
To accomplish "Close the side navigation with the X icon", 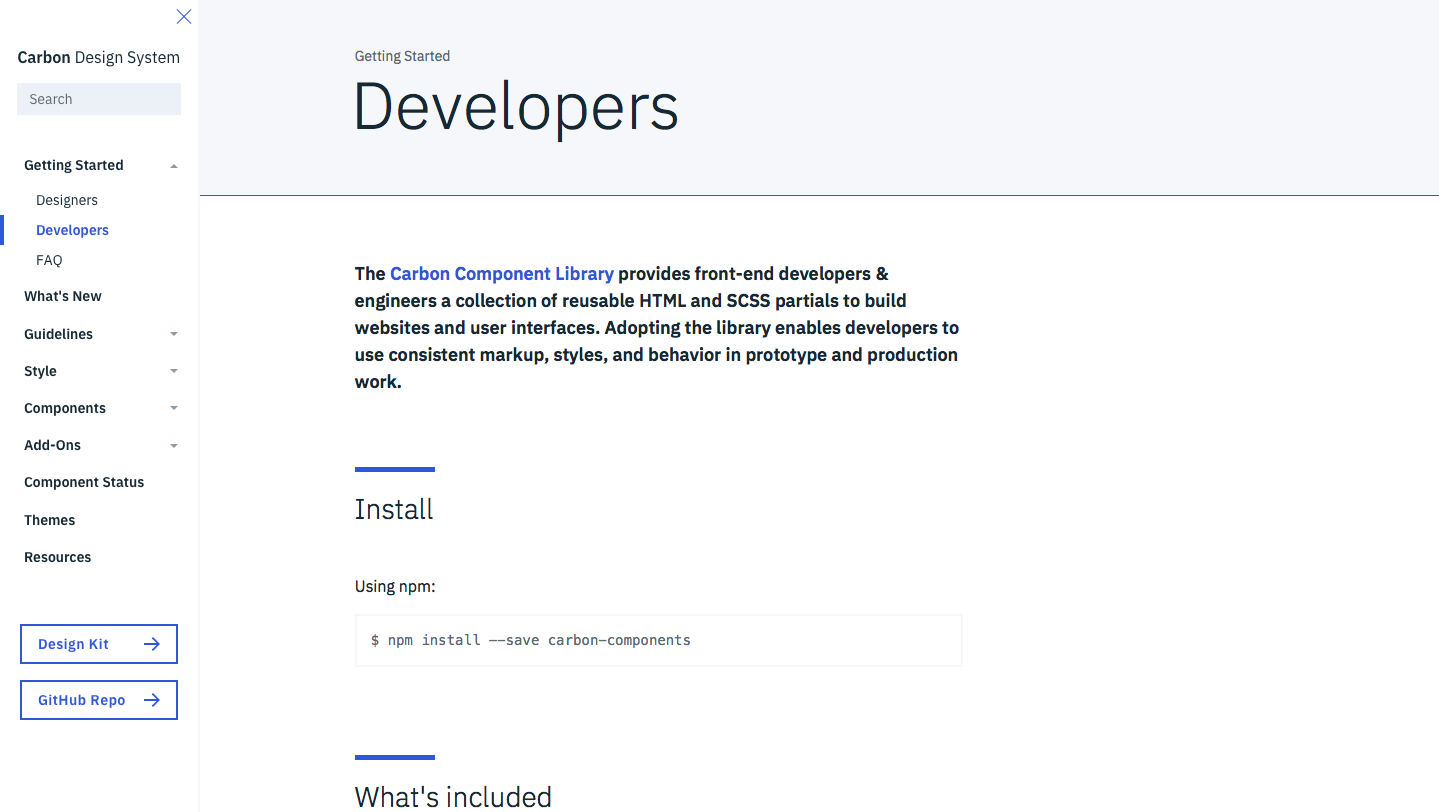I will click(x=184, y=16).
